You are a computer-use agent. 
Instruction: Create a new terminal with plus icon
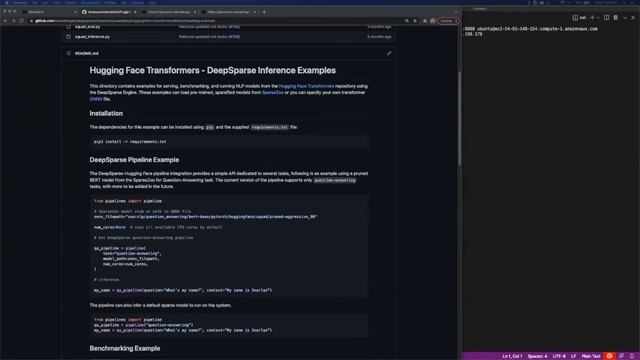pos(592,18)
